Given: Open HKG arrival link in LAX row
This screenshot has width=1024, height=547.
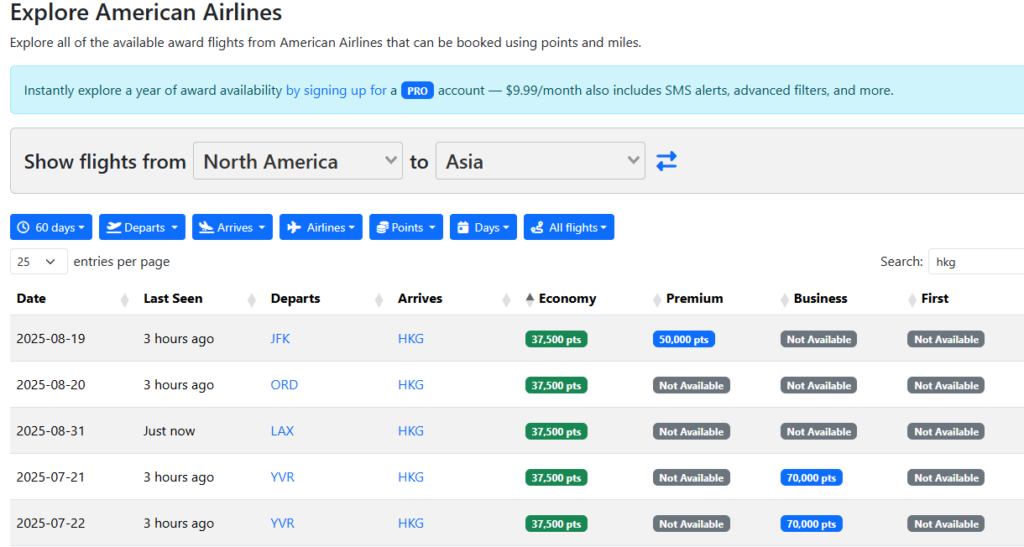Looking at the screenshot, I should (x=411, y=431).
